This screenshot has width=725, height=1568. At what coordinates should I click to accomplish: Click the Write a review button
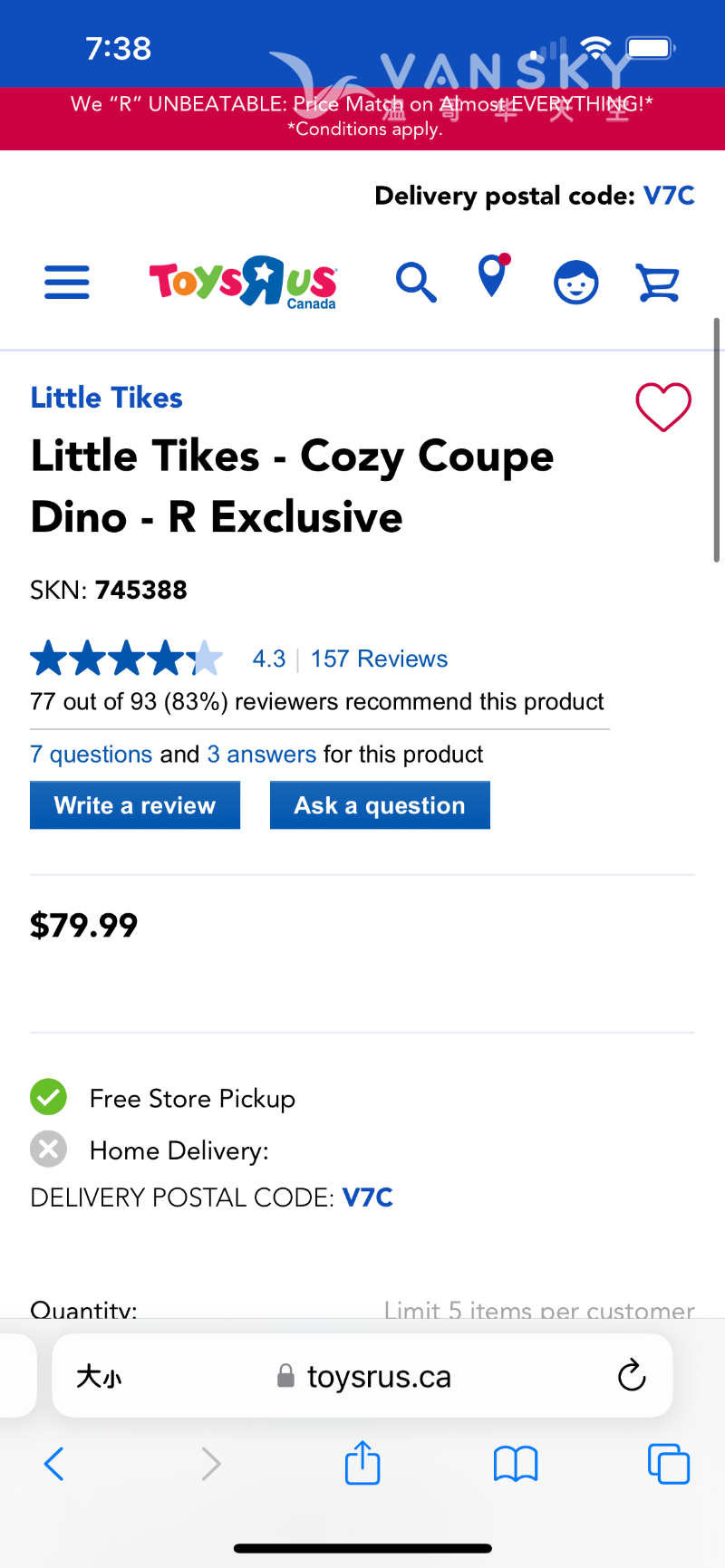click(135, 805)
